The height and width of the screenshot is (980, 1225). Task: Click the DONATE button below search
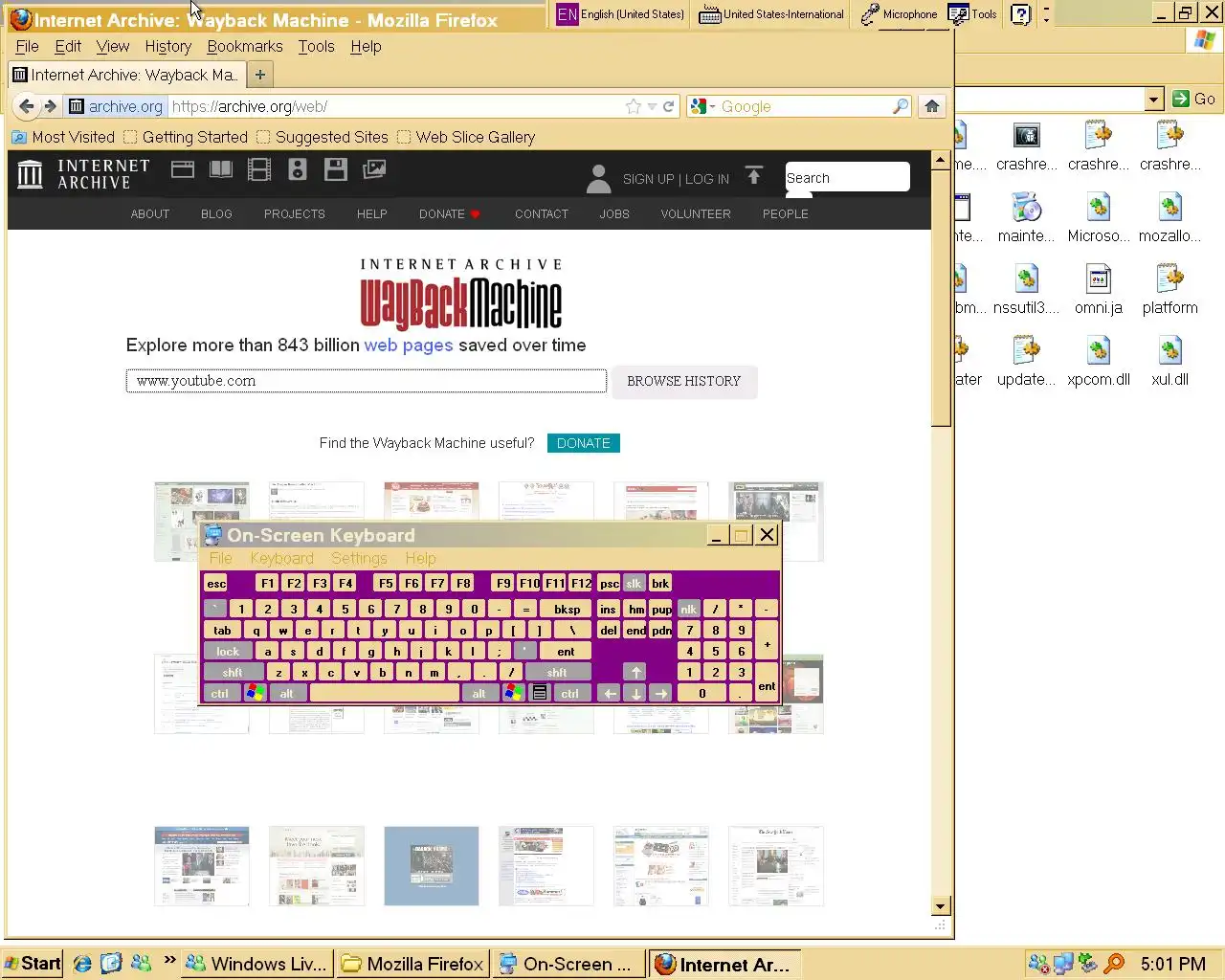584,443
